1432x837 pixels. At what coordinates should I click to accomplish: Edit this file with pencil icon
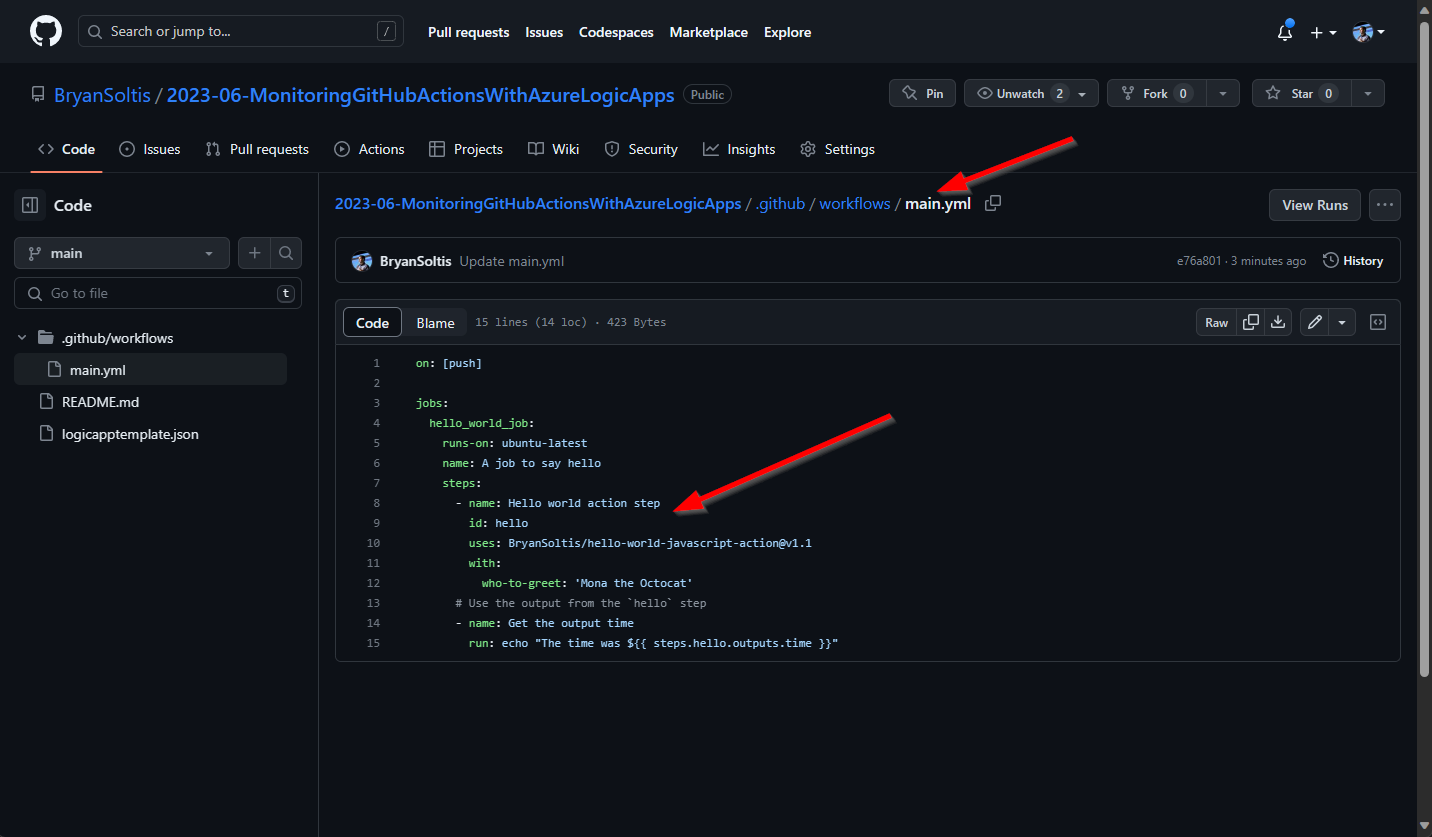point(1314,322)
